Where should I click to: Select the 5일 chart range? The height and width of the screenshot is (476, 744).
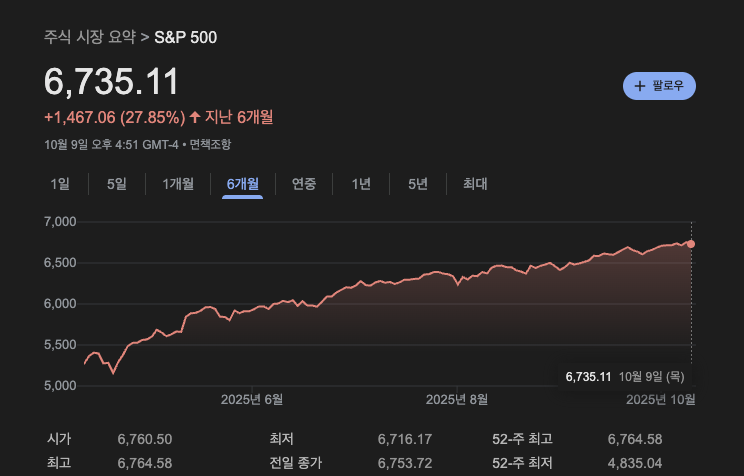pyautogui.click(x=117, y=184)
